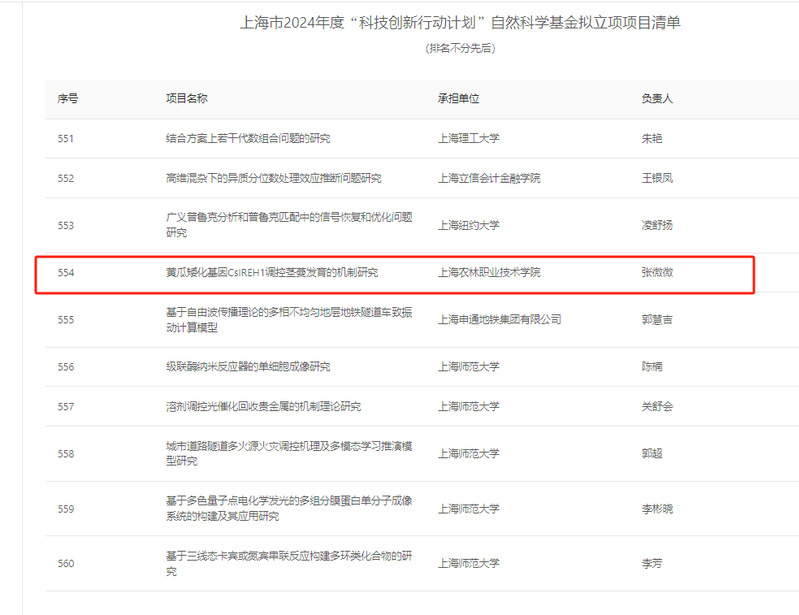The height and width of the screenshot is (615, 799).
Task: Click the 负责人 column header
Action: (657, 99)
